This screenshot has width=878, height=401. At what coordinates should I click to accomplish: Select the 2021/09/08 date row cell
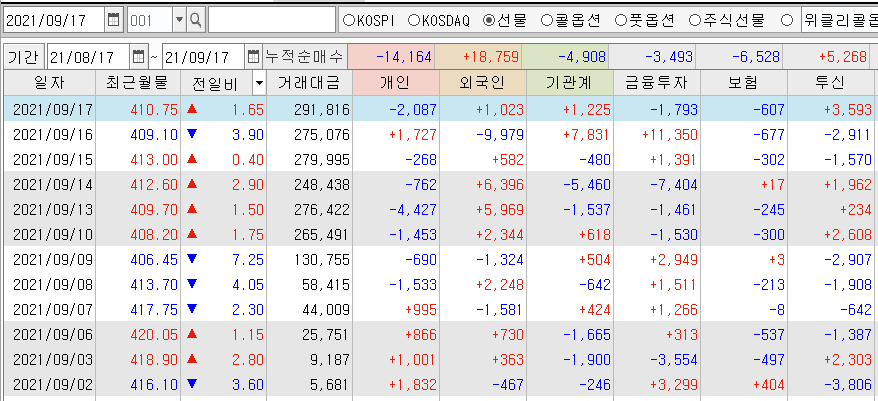49,285
